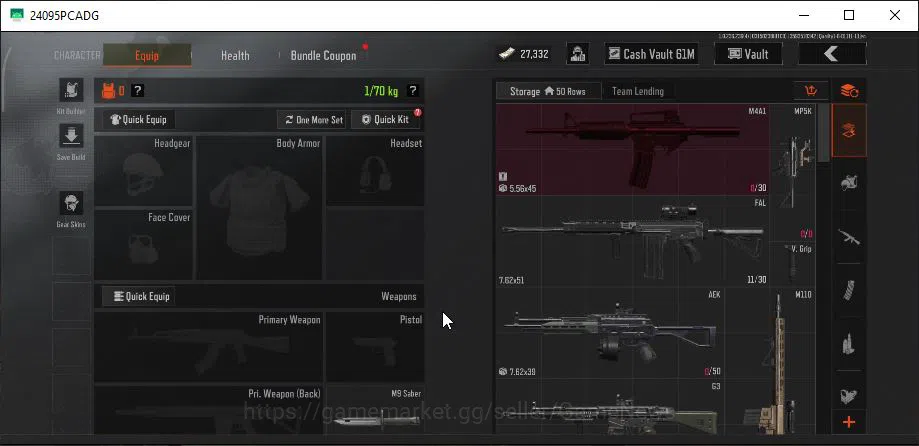Viewport: 919px width, 446px height.
Task: Click the 11/30 ammo count
Action: pyautogui.click(x=757, y=280)
